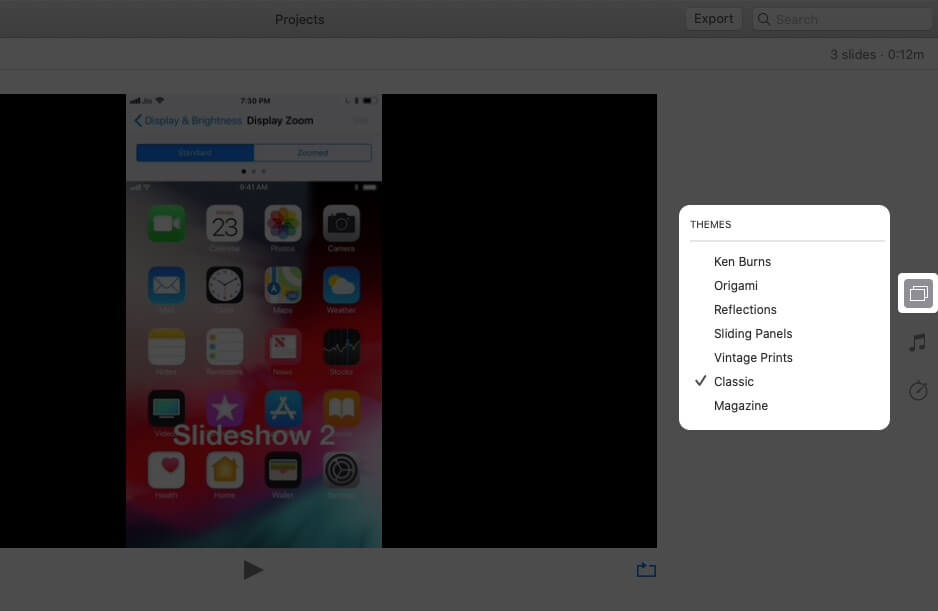The width and height of the screenshot is (938, 611).
Task: Open the Music settings icon
Action: coord(918,342)
